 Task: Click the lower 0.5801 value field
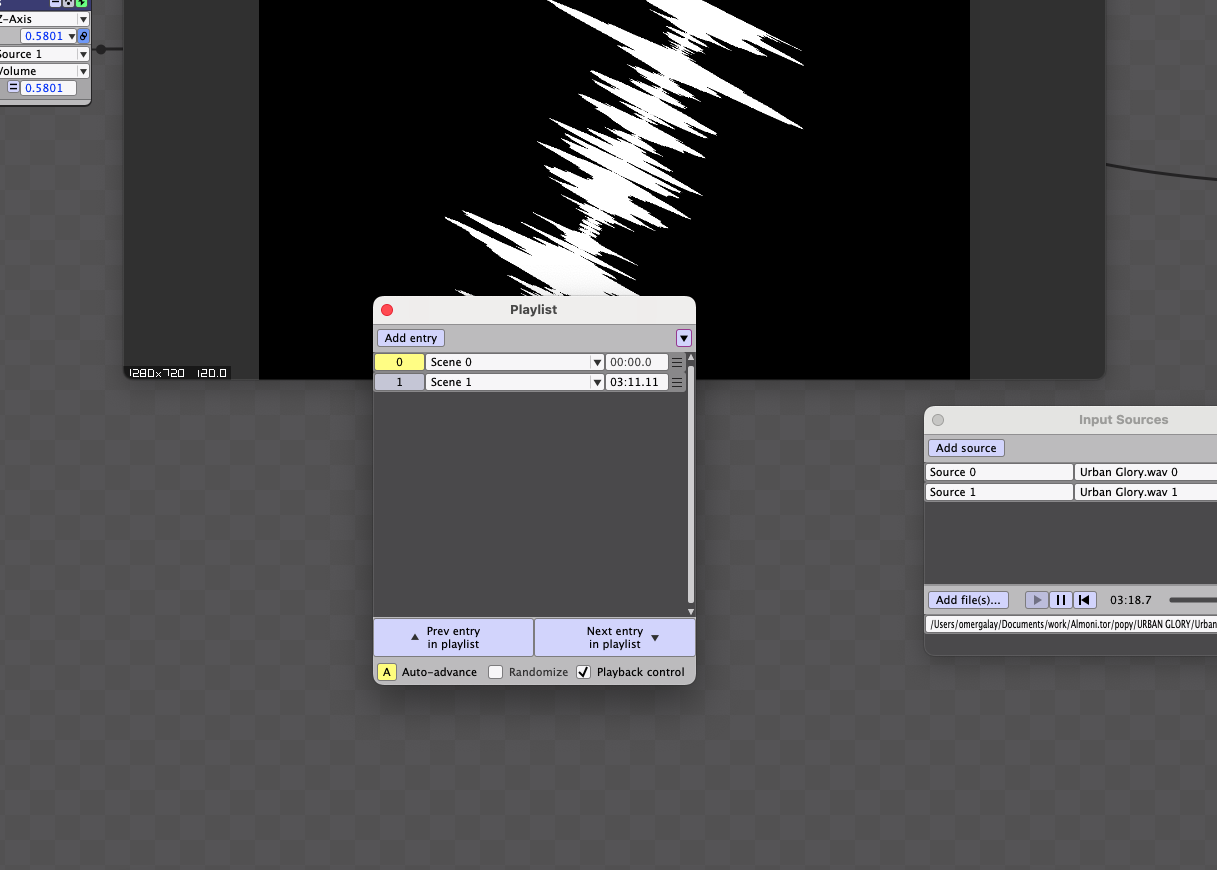click(48, 88)
